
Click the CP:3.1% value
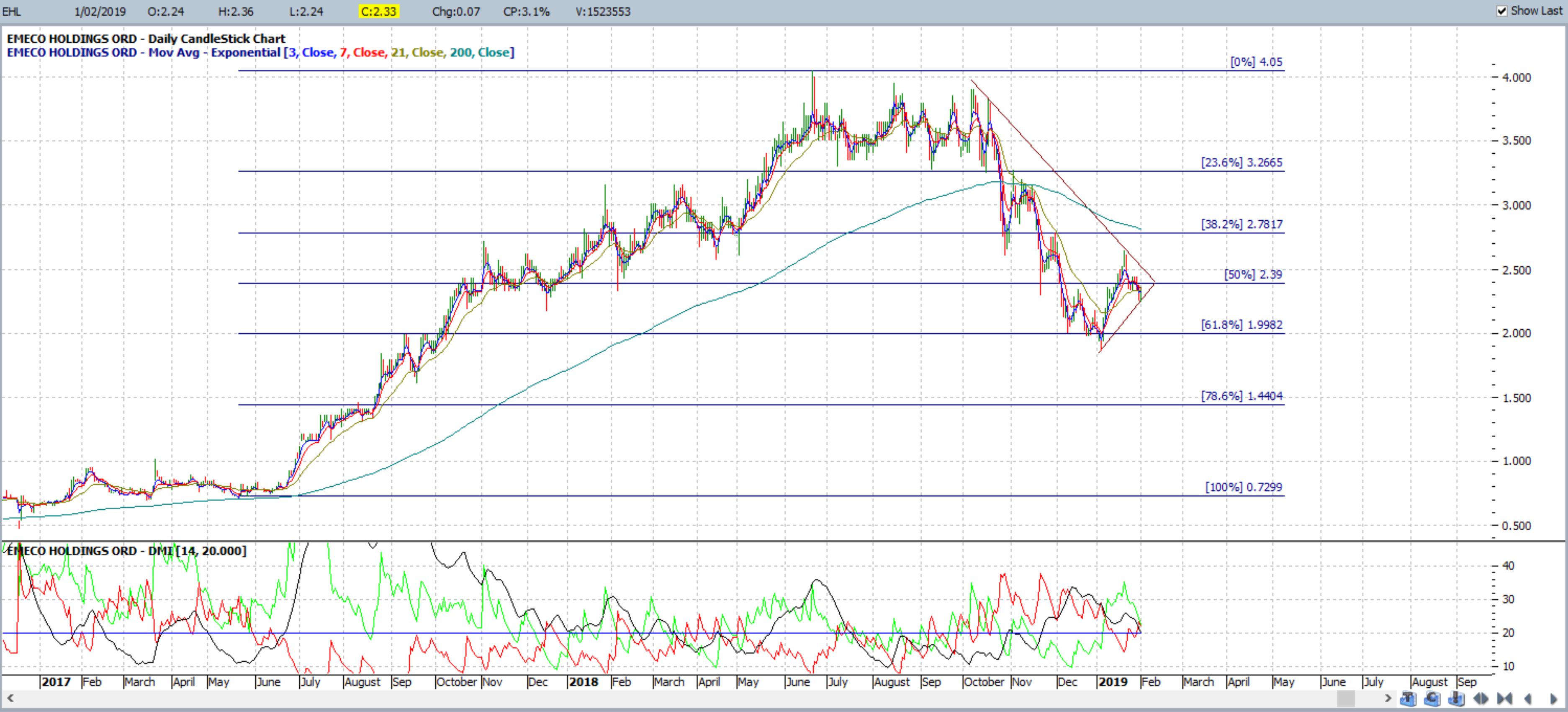click(527, 12)
